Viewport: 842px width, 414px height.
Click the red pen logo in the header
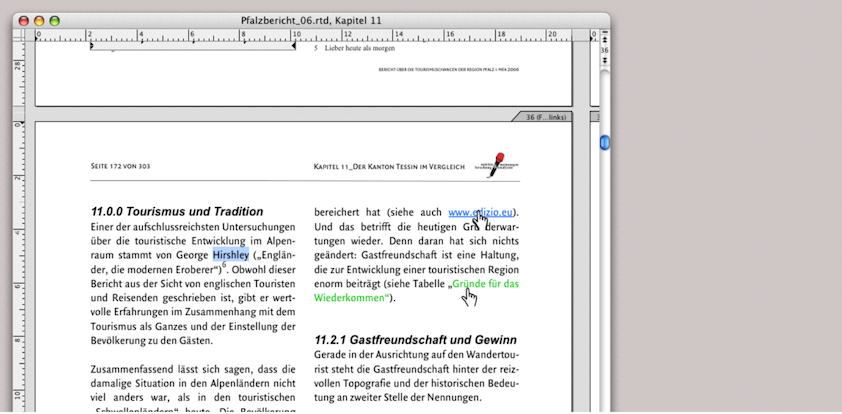click(496, 166)
